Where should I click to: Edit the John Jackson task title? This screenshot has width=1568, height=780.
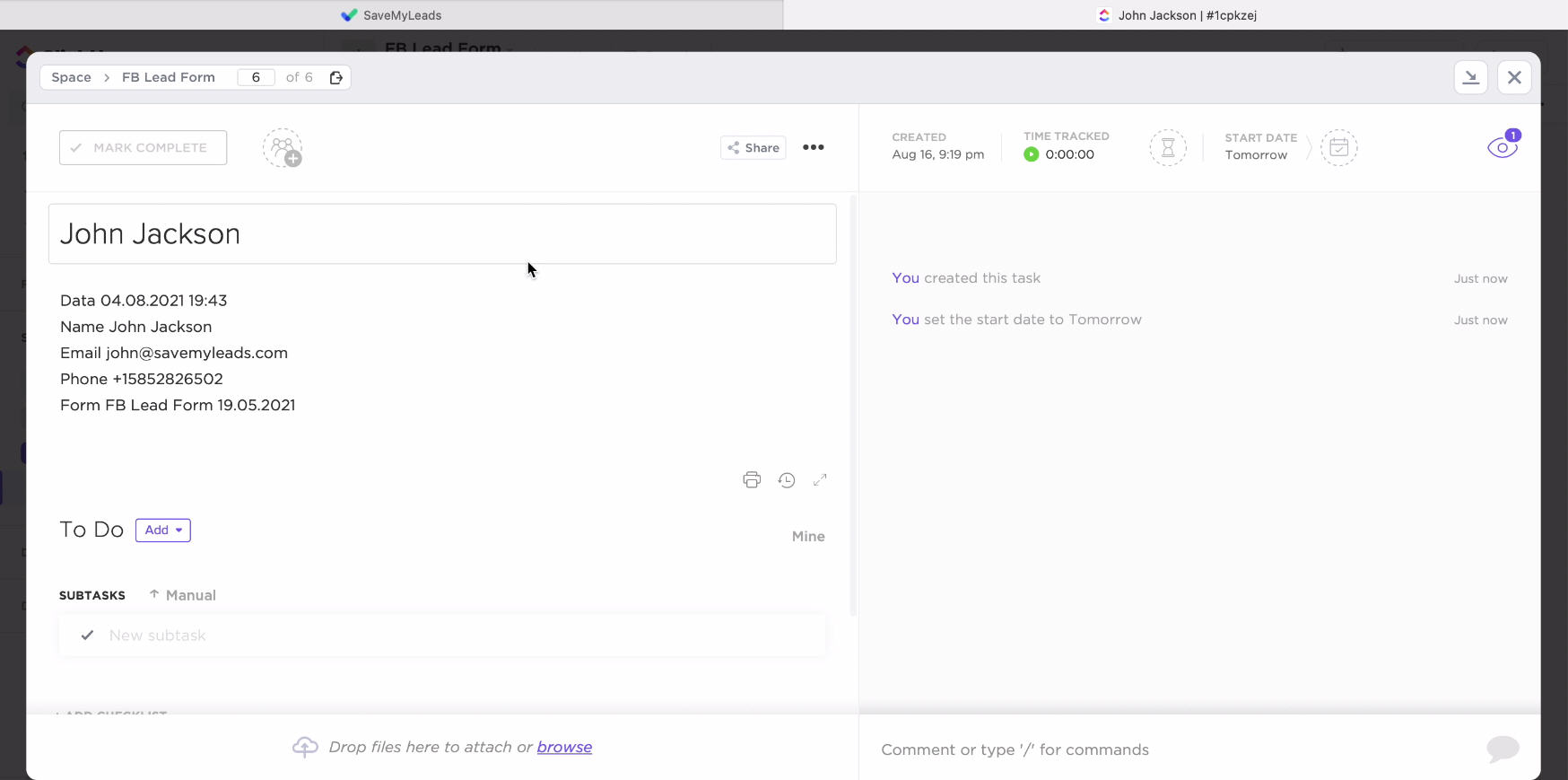pos(442,233)
